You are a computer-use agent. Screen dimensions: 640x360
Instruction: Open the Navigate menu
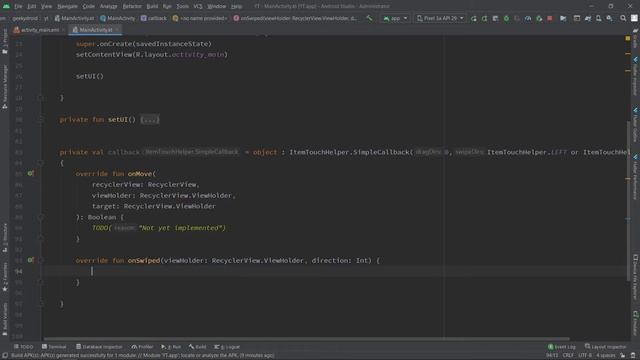point(67,6)
